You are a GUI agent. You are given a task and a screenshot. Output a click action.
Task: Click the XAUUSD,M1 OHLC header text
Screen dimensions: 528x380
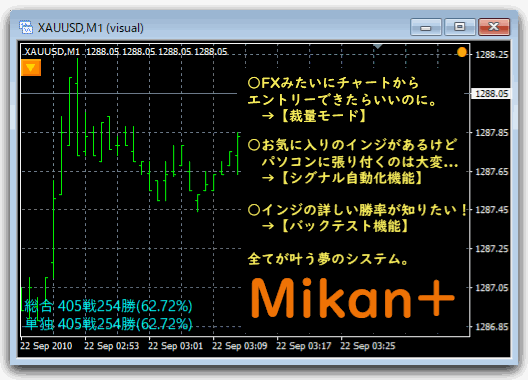(126, 52)
